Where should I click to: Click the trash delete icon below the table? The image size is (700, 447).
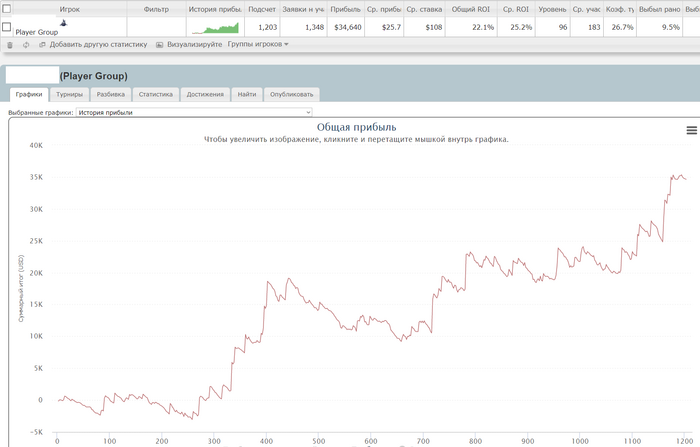[x=10, y=45]
